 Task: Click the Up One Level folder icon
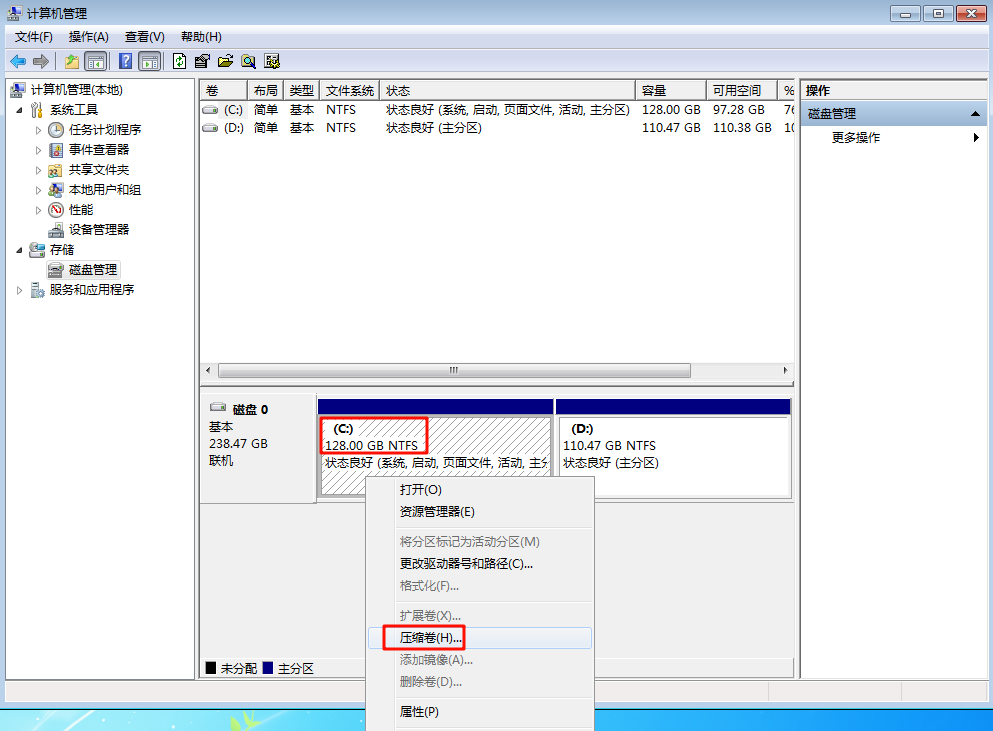tap(71, 61)
